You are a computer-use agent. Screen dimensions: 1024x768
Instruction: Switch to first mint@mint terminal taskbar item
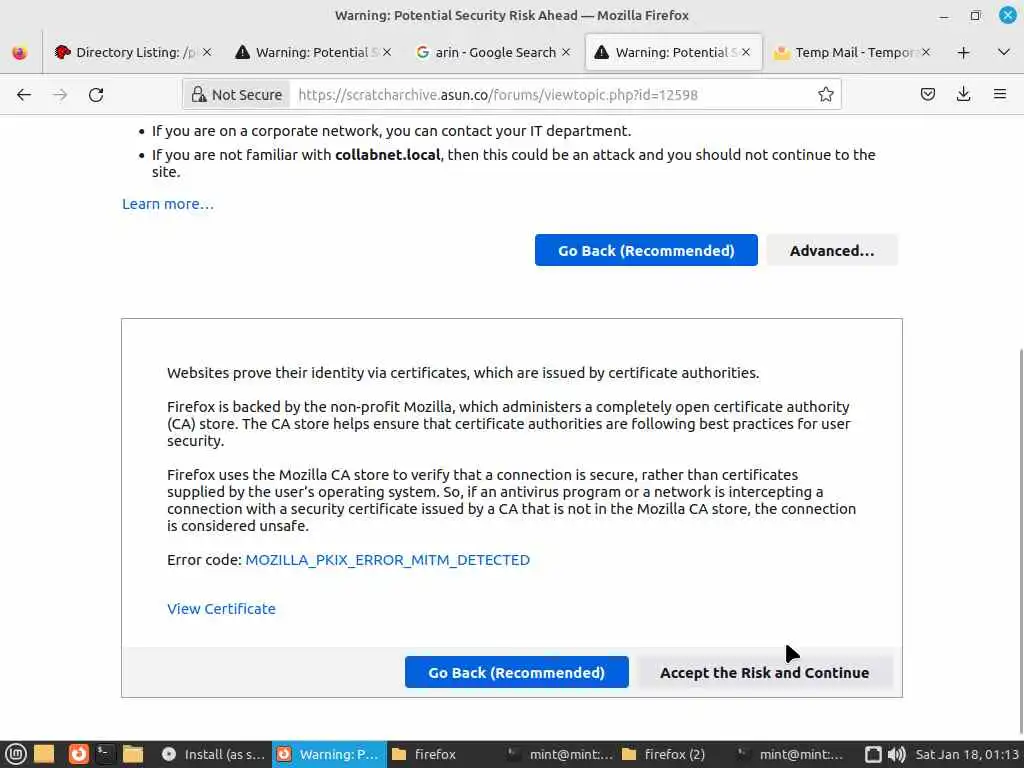click(x=560, y=754)
